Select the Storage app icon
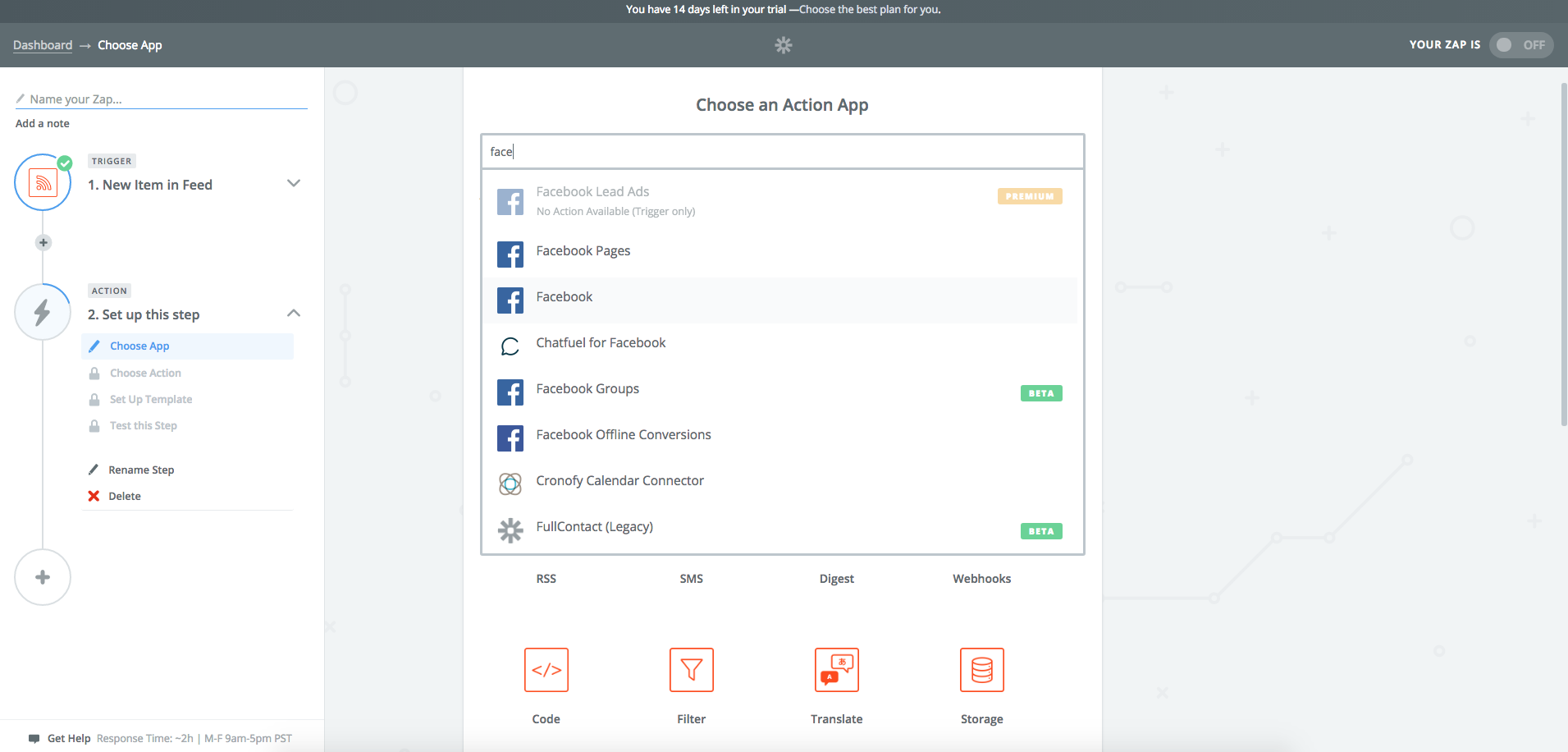 (x=982, y=670)
